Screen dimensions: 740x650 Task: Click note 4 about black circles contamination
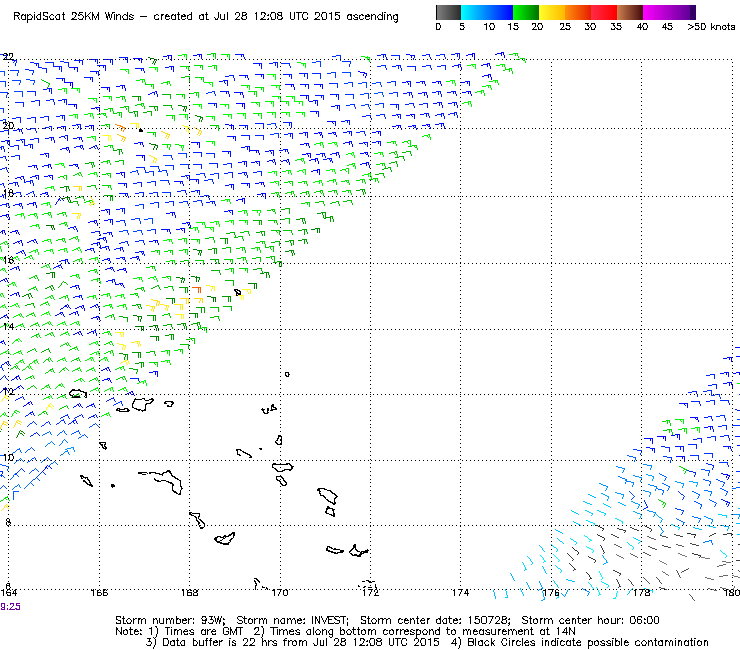coord(580,642)
